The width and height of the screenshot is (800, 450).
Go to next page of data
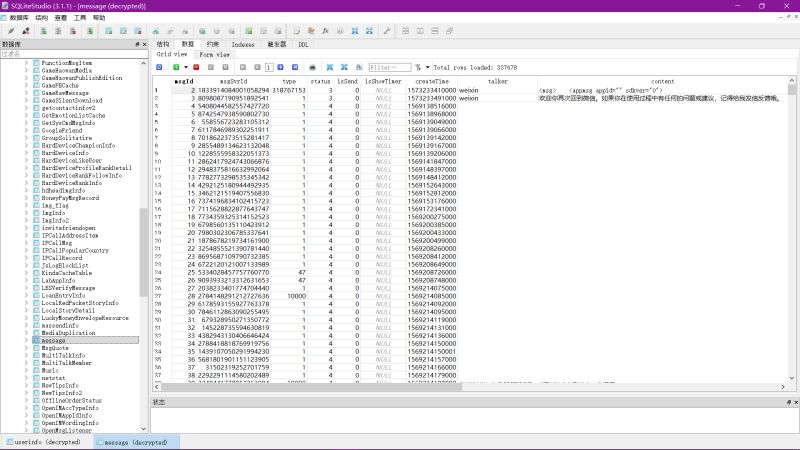click(x=280, y=67)
